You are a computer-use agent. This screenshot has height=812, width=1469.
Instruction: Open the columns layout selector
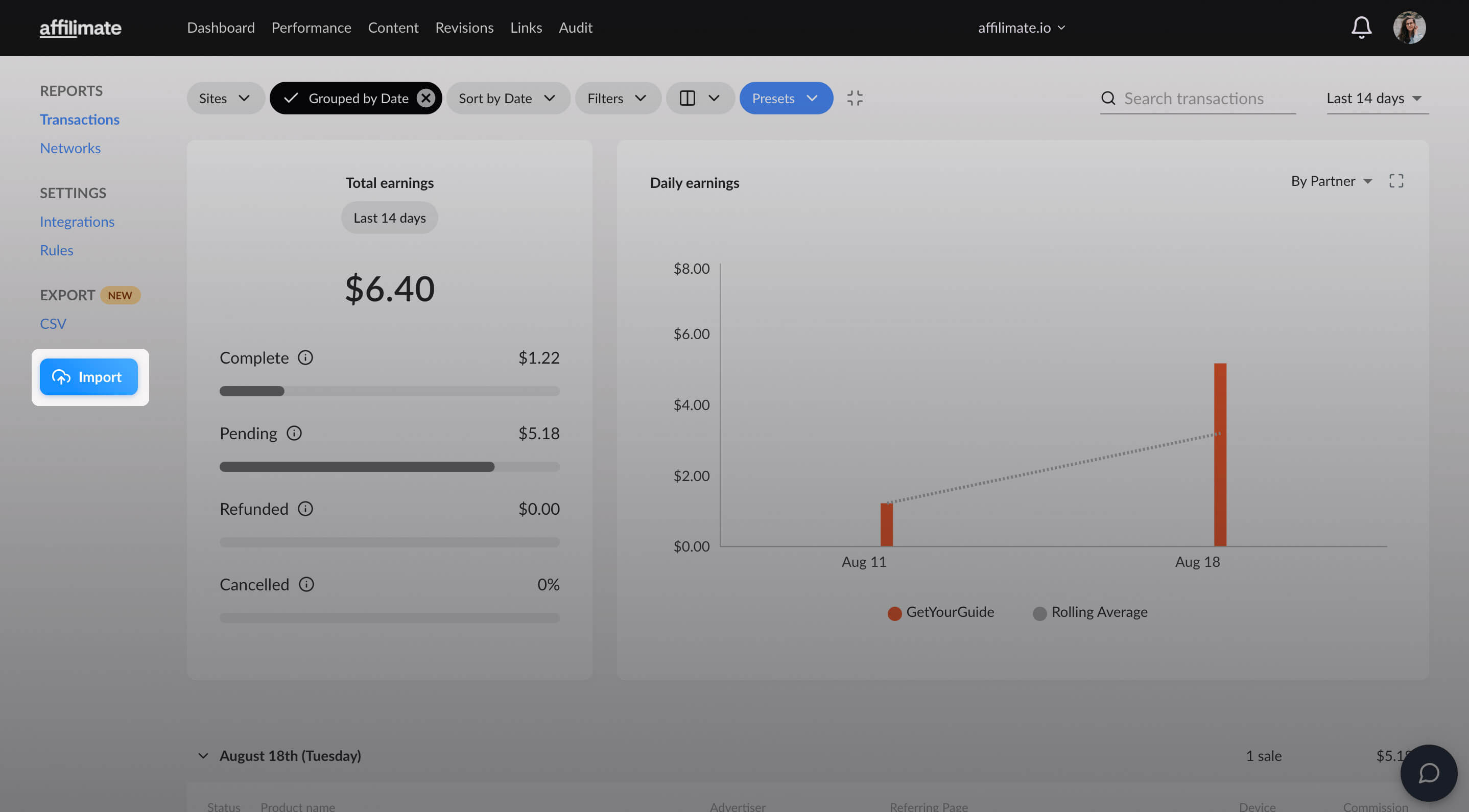(x=700, y=98)
